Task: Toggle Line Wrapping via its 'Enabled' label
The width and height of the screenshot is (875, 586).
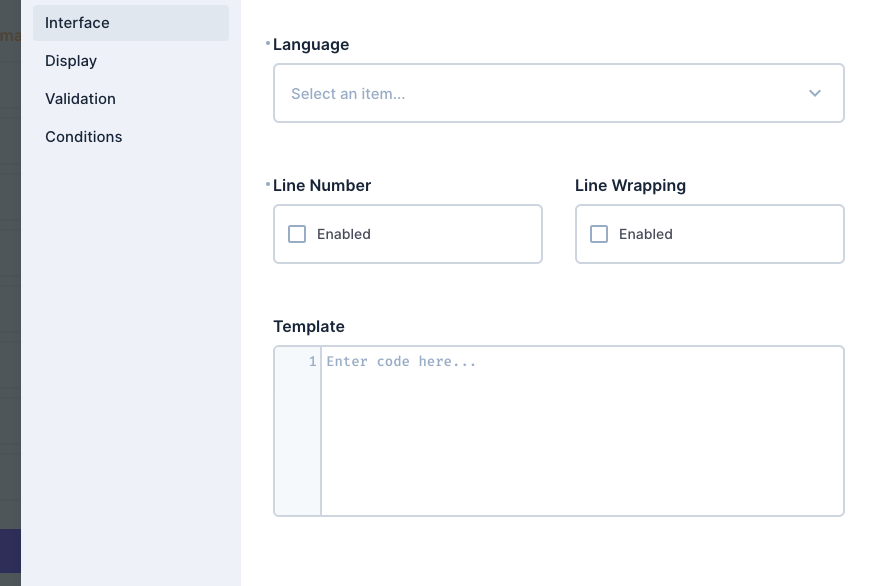Action: tap(645, 234)
